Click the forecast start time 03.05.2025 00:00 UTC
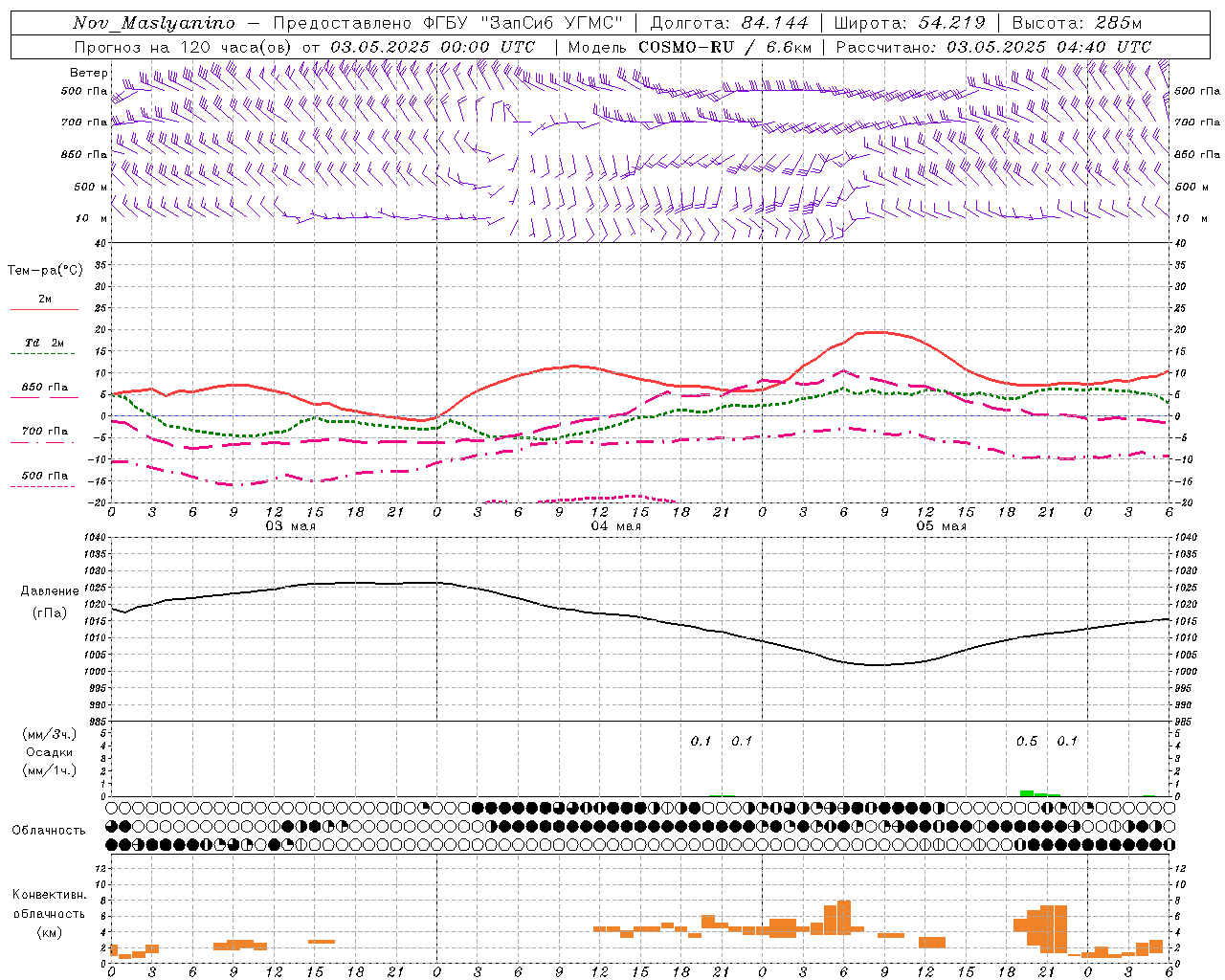This screenshot has height=980, width=1225. click(433, 47)
